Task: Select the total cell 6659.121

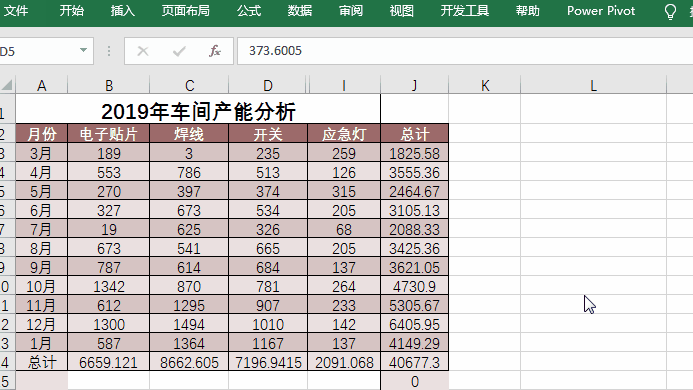Action: pos(109,362)
